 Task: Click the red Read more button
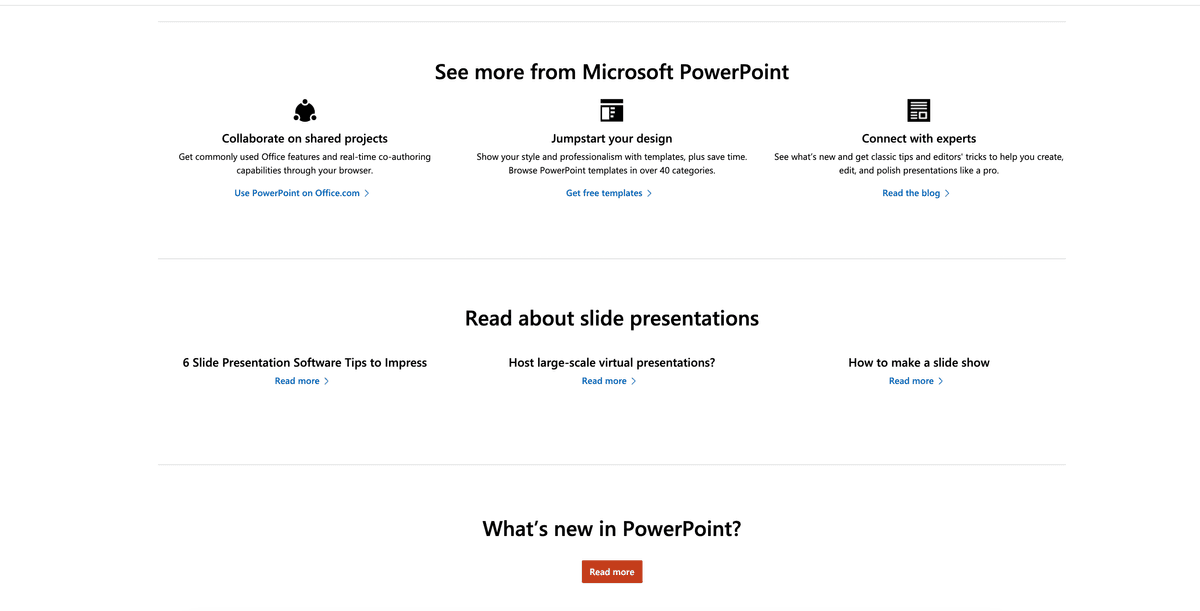611,571
